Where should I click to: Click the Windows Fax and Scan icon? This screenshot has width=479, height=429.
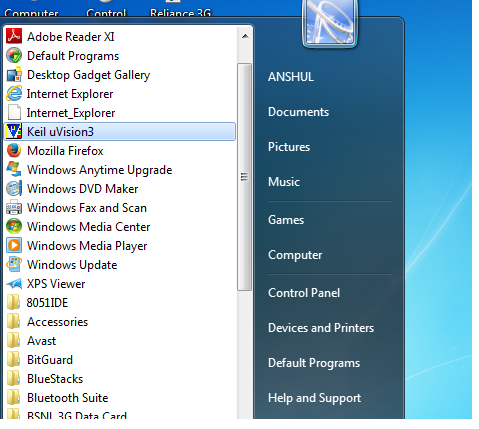tap(14, 207)
